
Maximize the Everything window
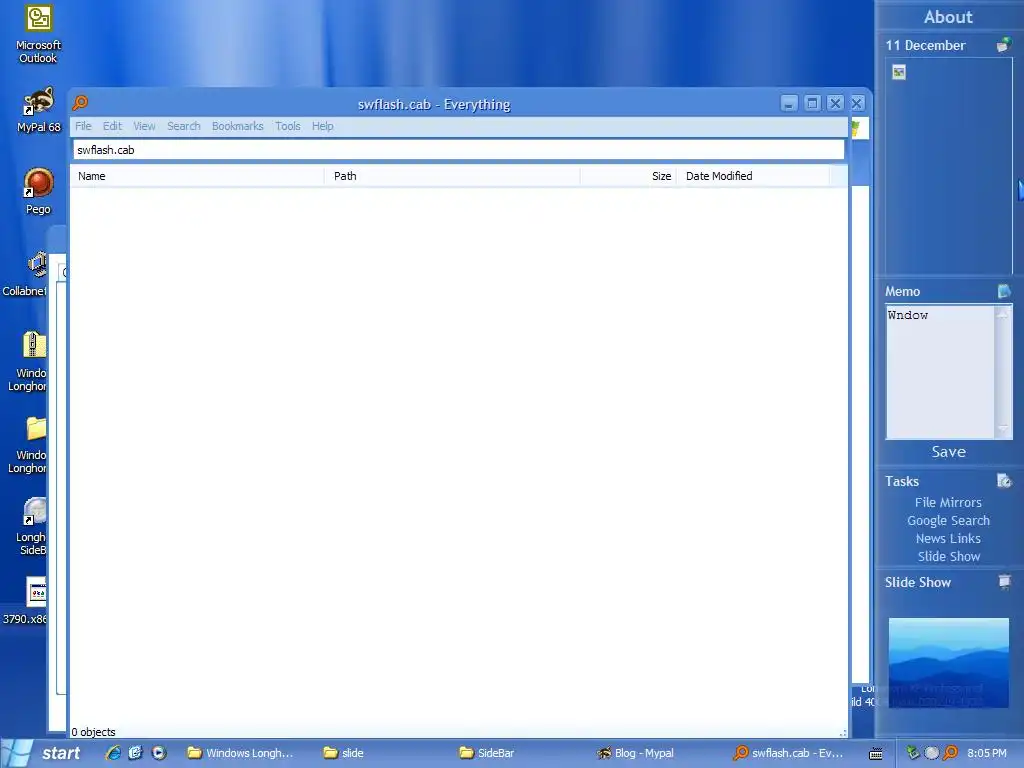tap(812, 103)
